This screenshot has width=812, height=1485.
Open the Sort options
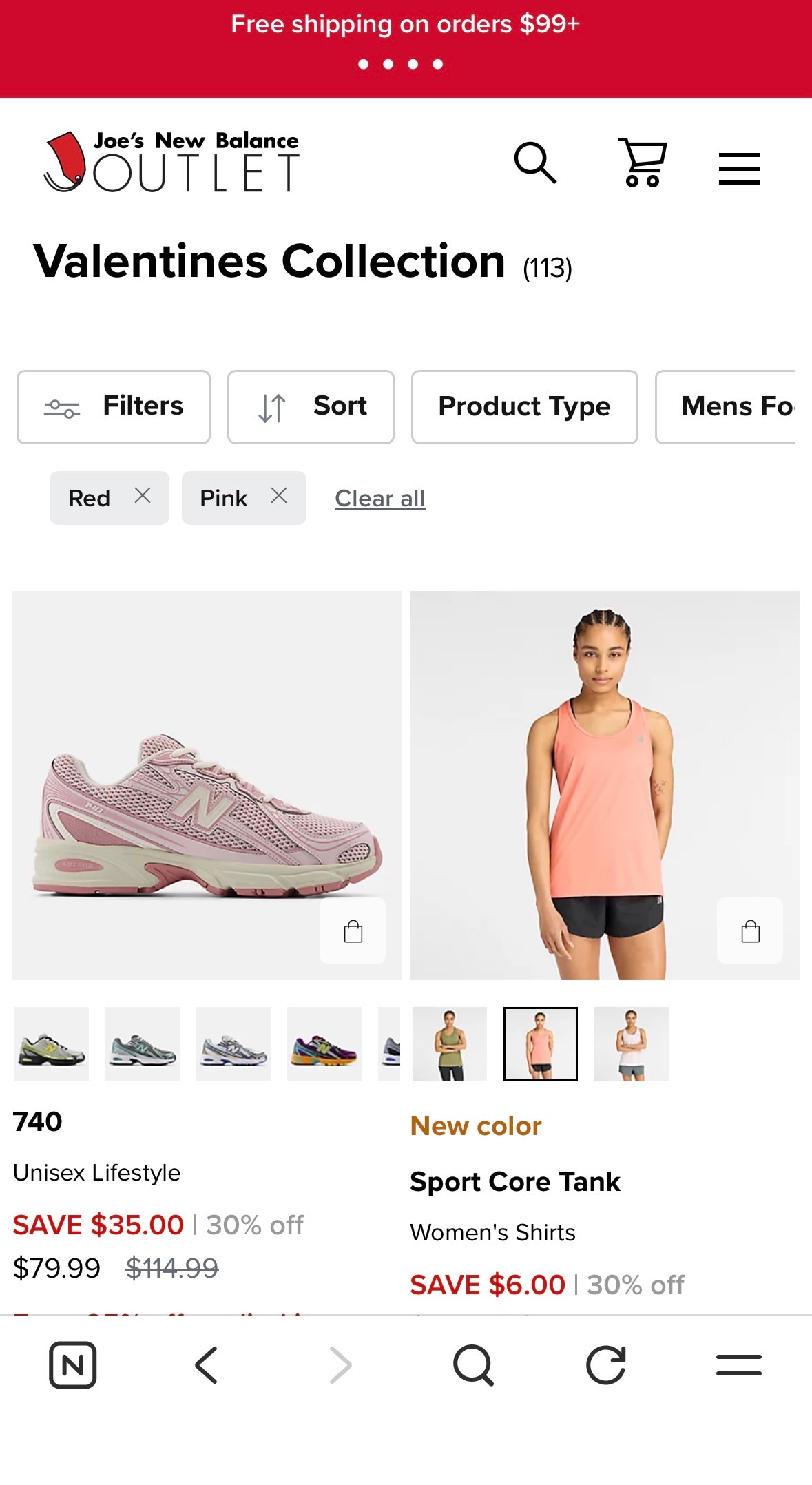coord(311,406)
